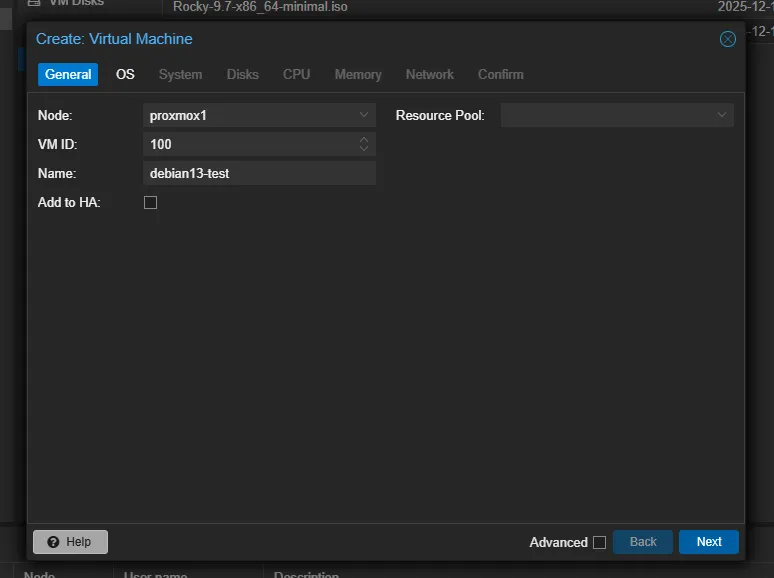The height and width of the screenshot is (578, 774).
Task: Switch to the CPU tab
Action: tap(296, 74)
